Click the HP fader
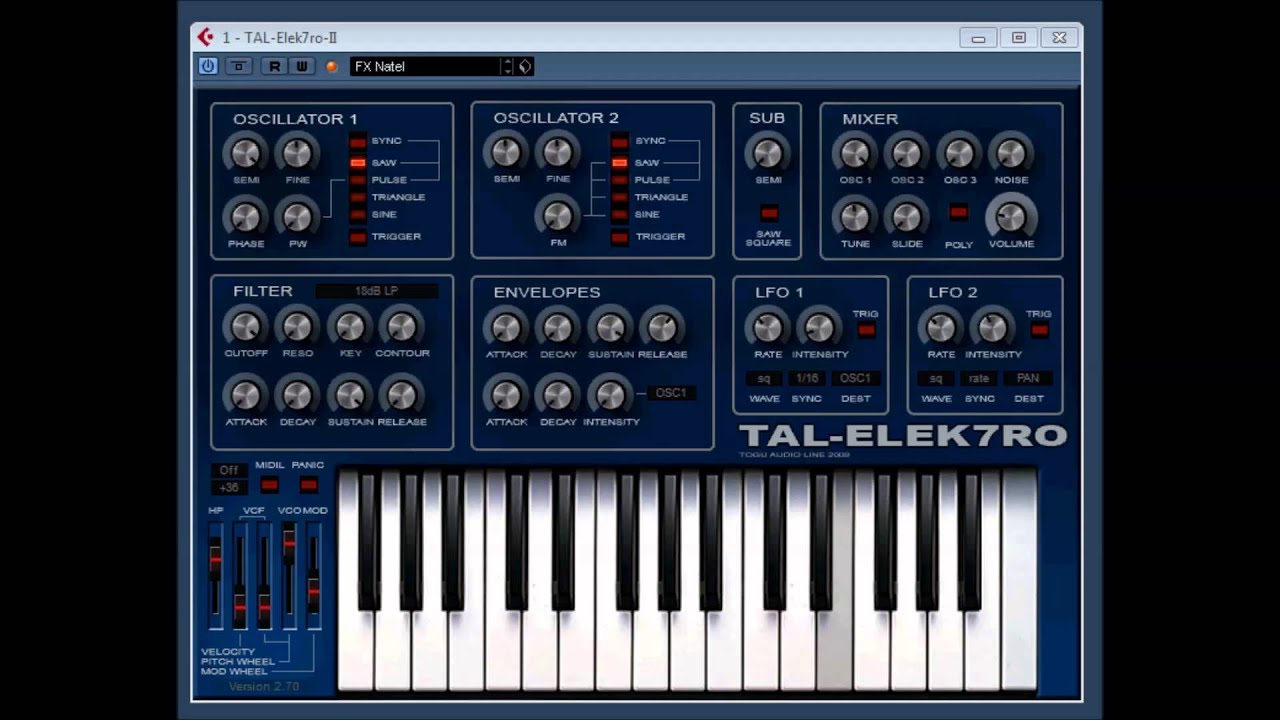1280x720 pixels. pos(215,561)
